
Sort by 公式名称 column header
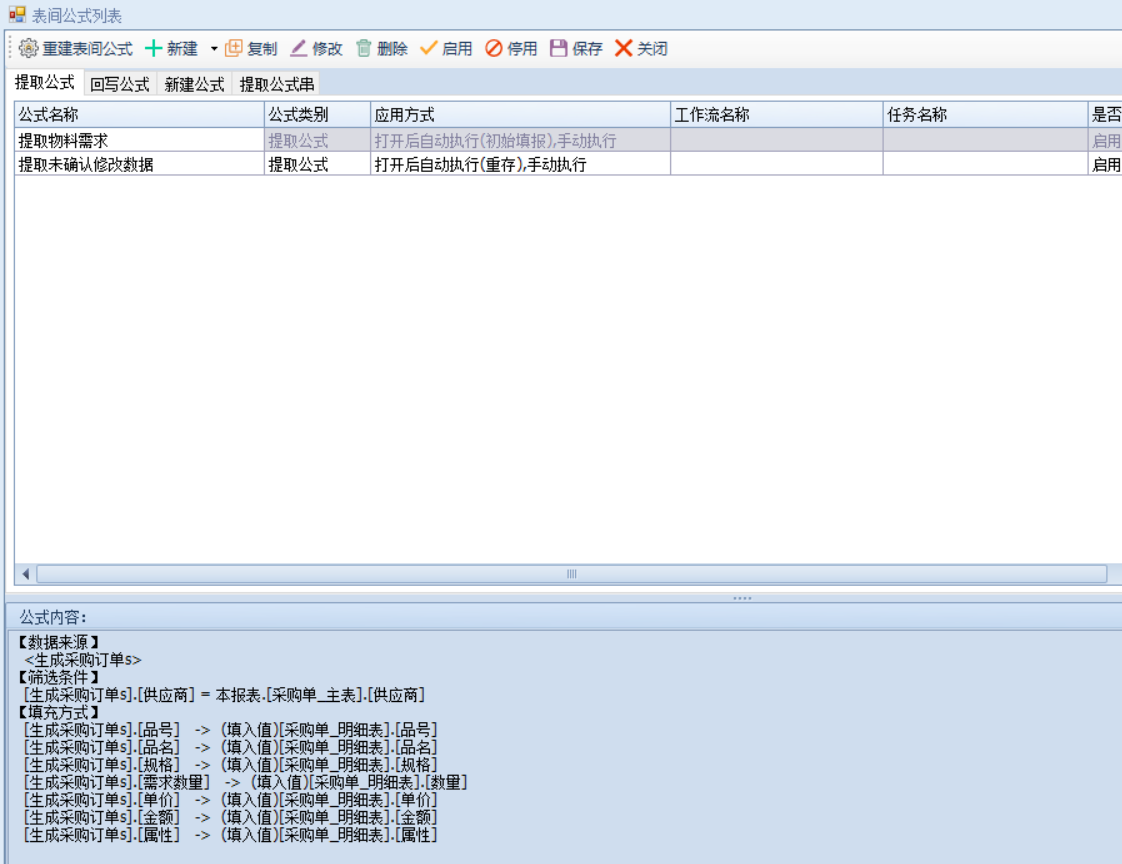click(138, 115)
